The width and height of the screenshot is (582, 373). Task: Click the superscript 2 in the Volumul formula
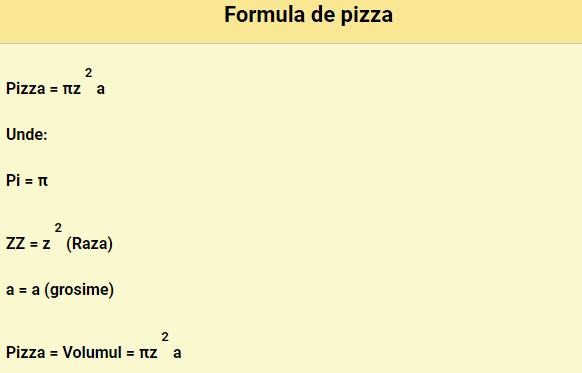(x=165, y=337)
